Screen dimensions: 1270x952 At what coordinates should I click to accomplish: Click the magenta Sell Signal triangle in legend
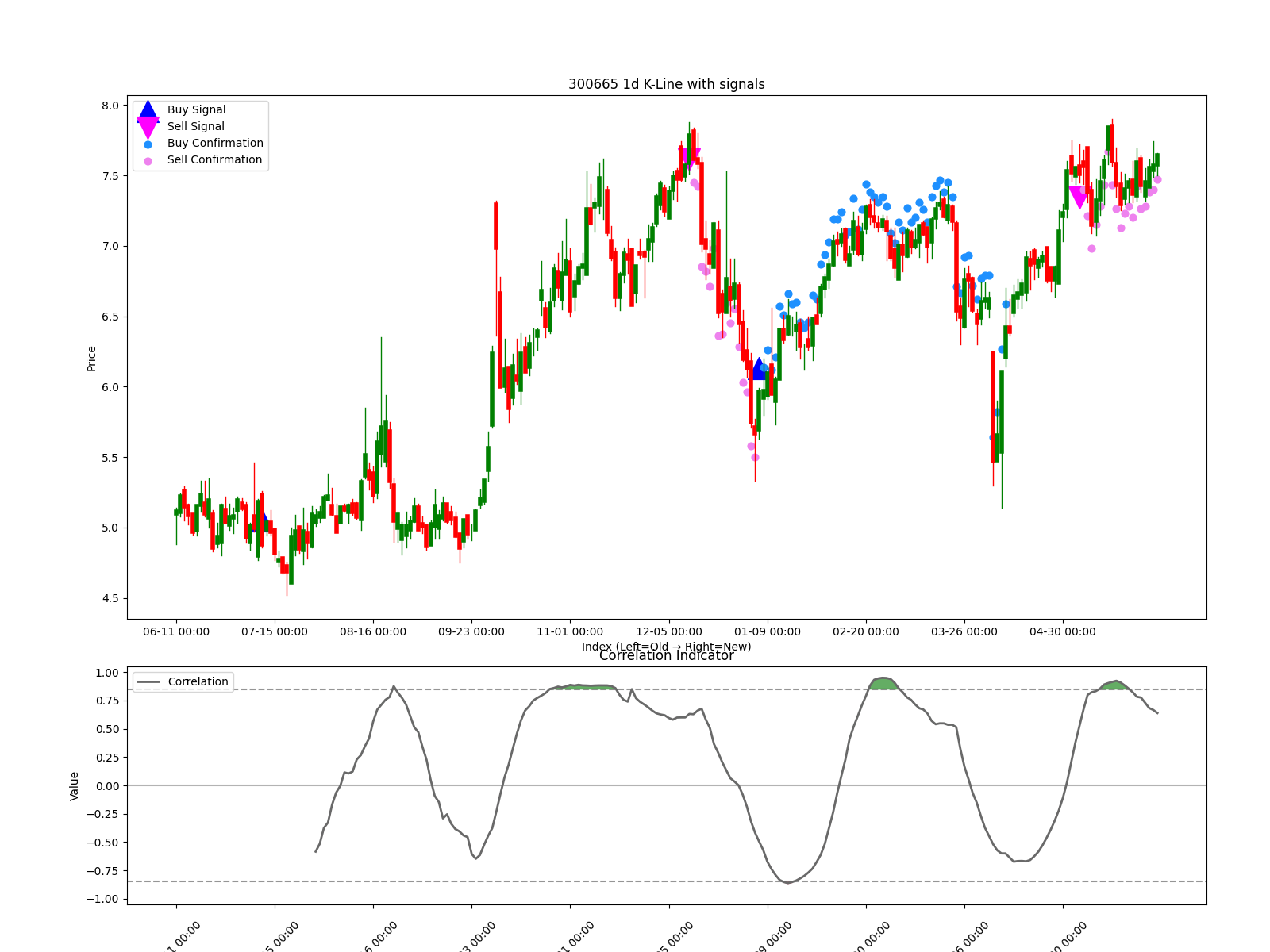(x=148, y=127)
